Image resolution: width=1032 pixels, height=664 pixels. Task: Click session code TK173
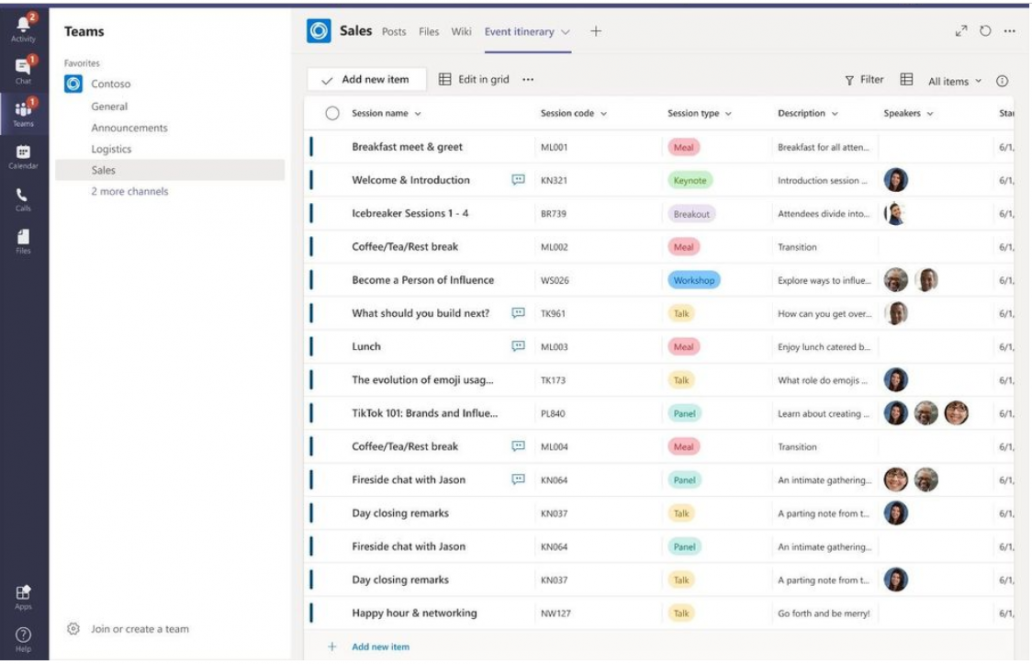[553, 380]
